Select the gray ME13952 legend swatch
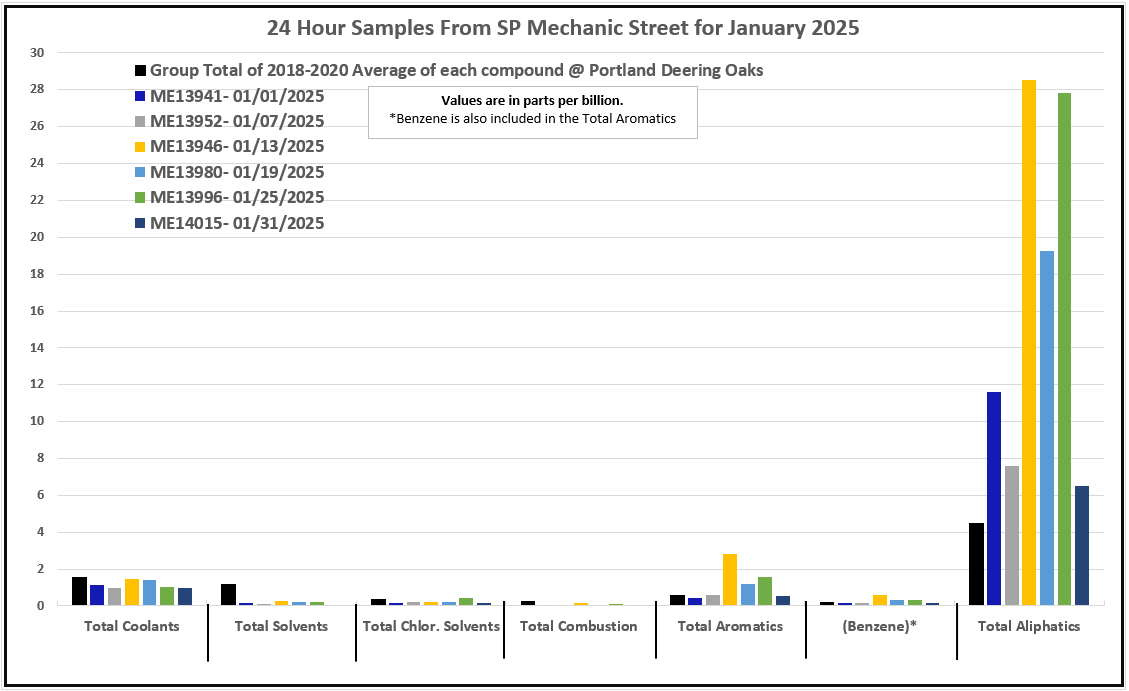1129x691 pixels. (141, 122)
